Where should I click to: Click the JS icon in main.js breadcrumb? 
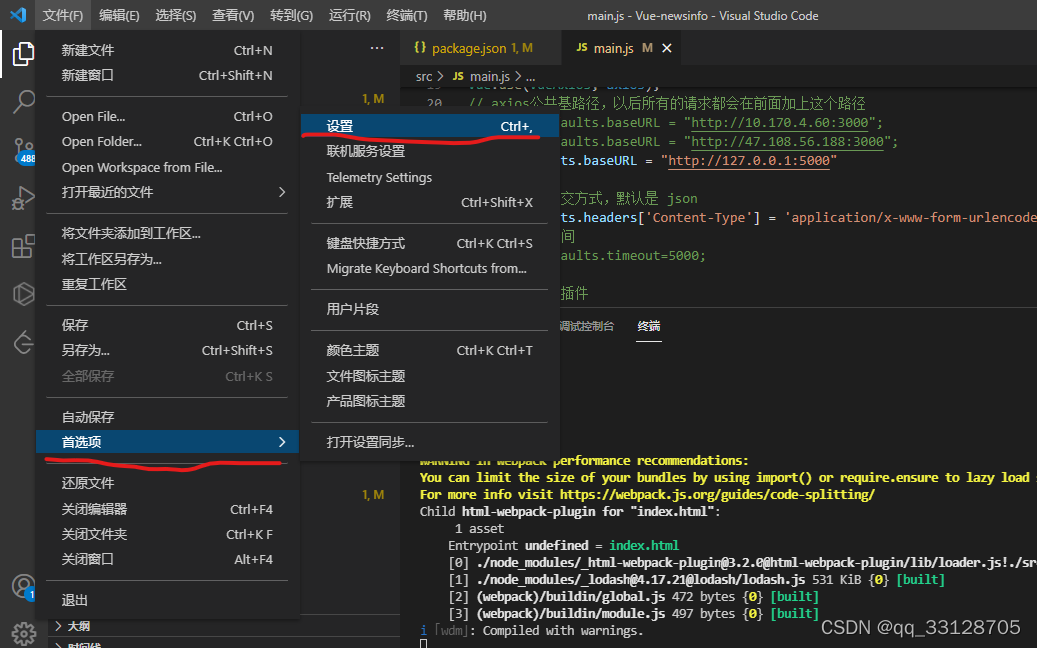coord(458,77)
